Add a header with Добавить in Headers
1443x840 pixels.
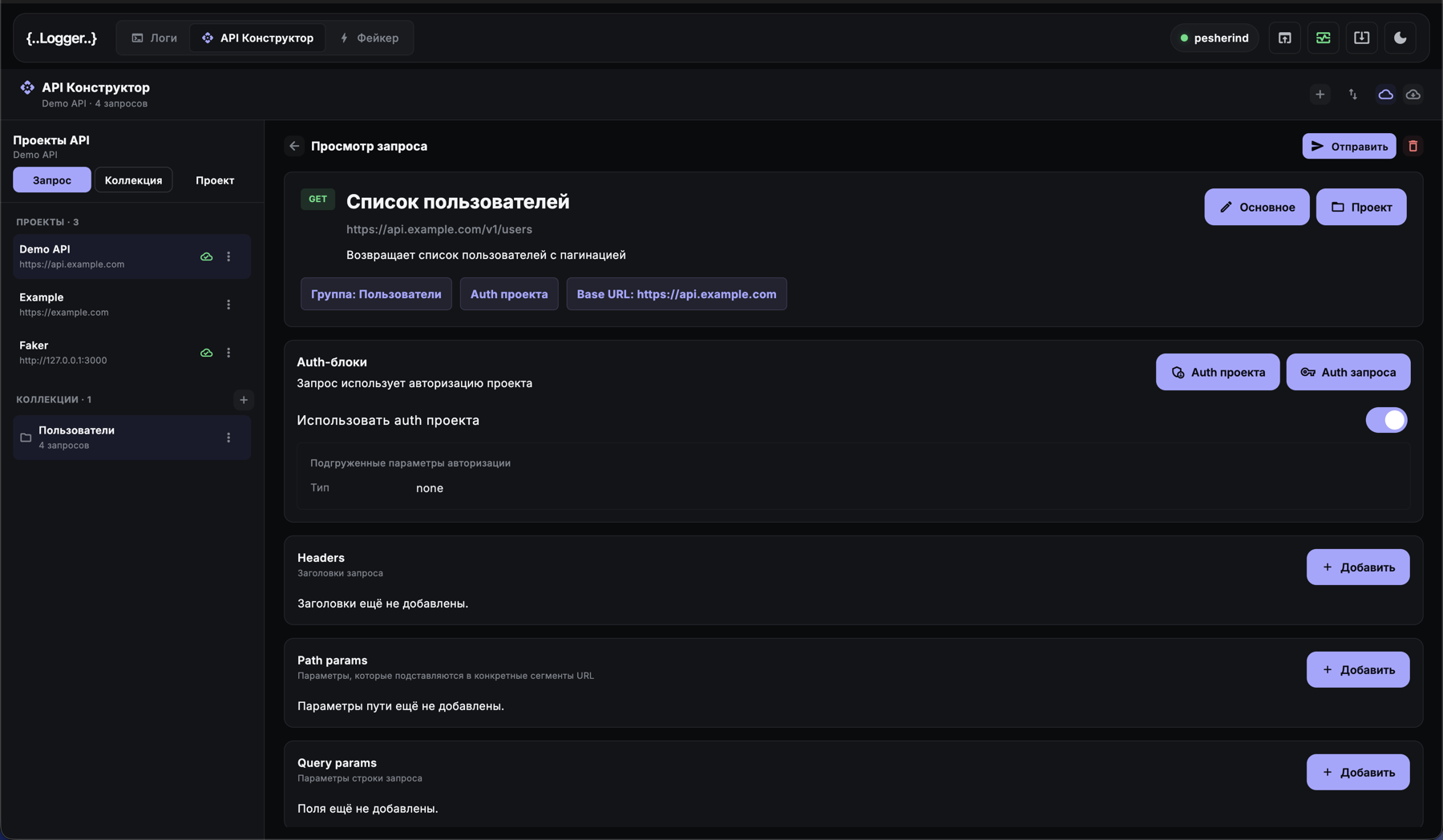click(x=1358, y=567)
